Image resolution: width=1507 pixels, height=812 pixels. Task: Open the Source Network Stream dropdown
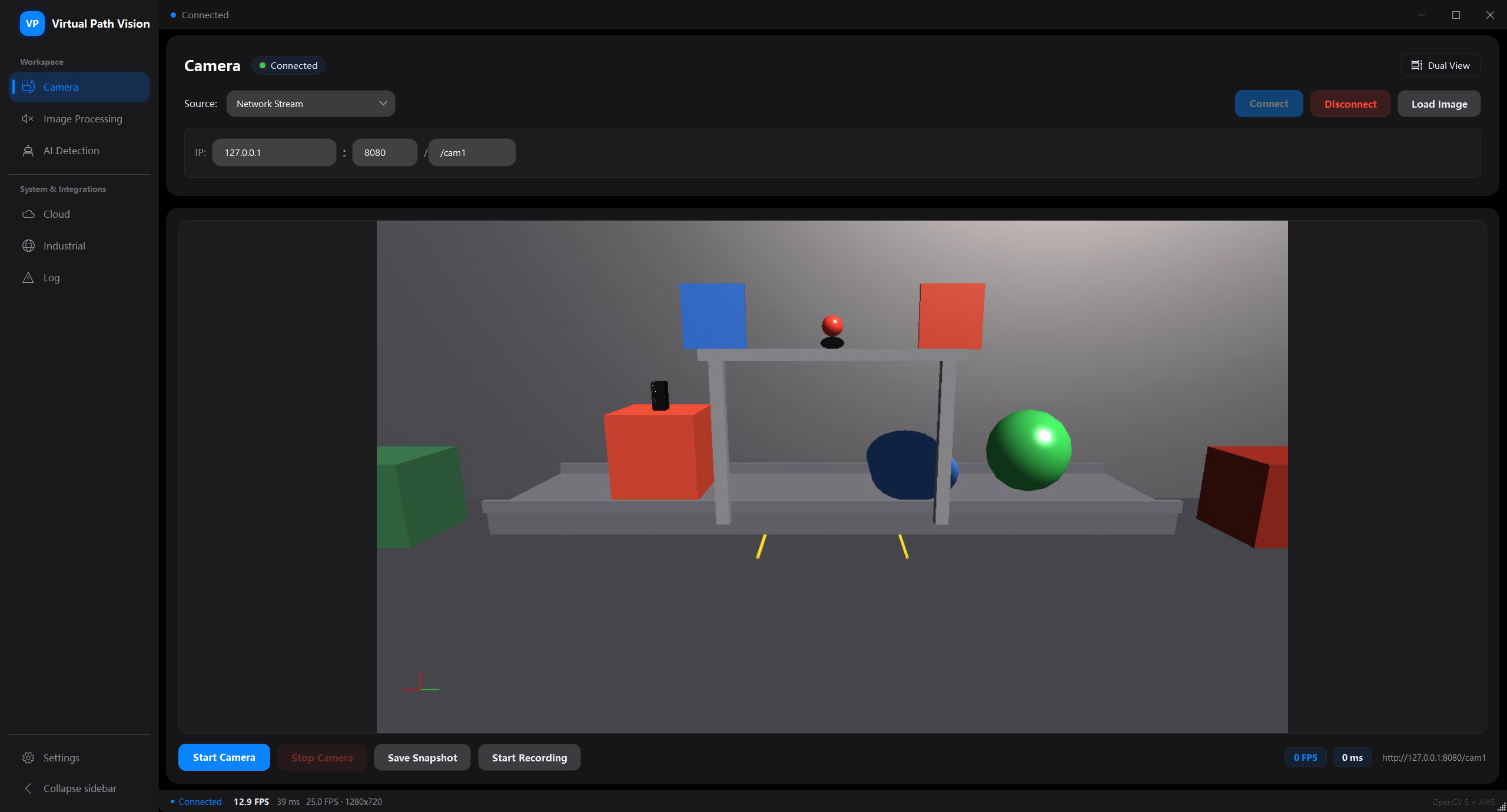coord(310,104)
